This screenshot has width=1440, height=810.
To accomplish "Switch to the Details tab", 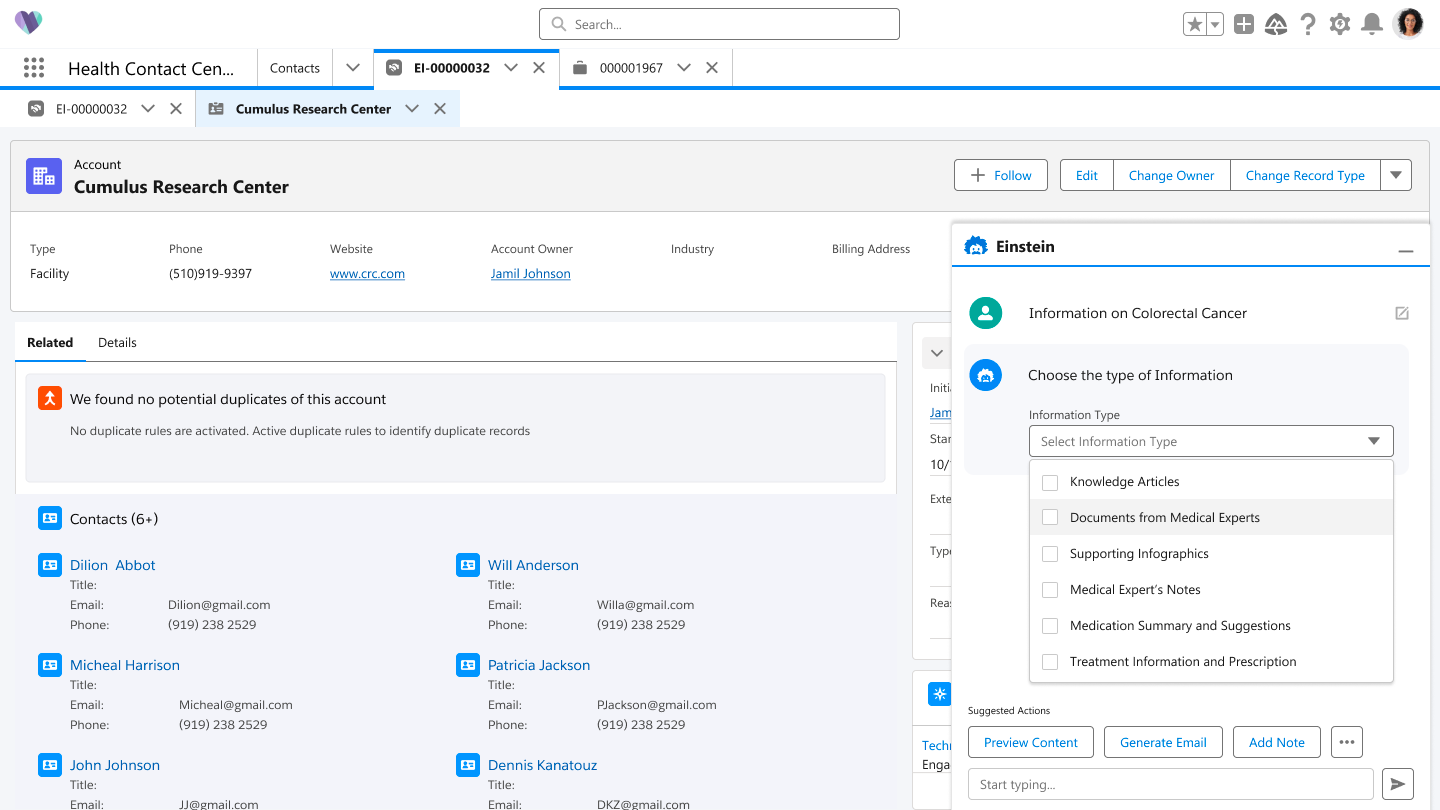I will tap(117, 342).
